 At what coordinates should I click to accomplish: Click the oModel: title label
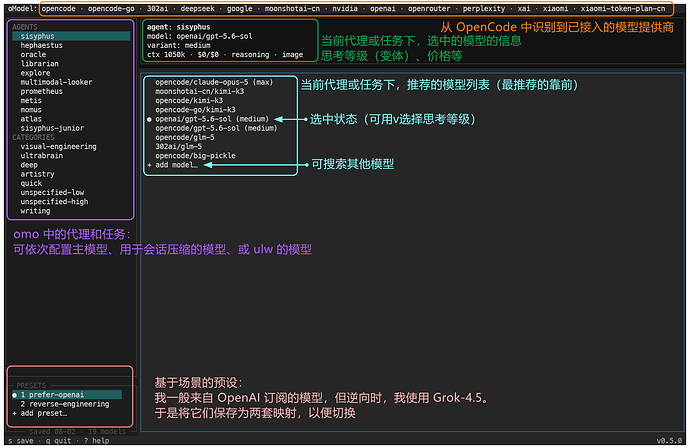pyautogui.click(x=22, y=9)
